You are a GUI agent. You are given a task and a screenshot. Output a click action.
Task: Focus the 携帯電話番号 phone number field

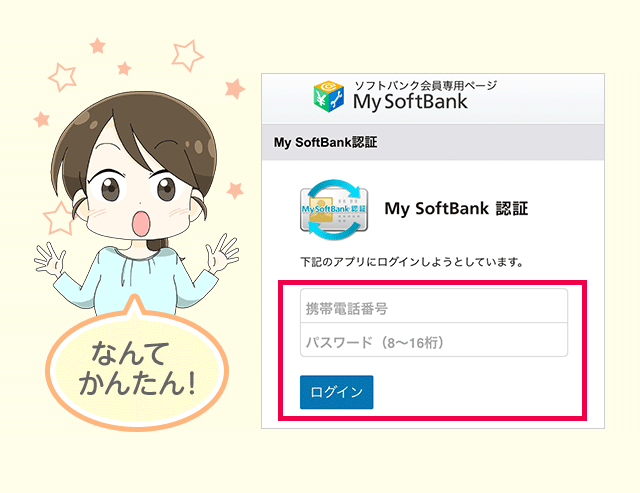[x=433, y=307]
